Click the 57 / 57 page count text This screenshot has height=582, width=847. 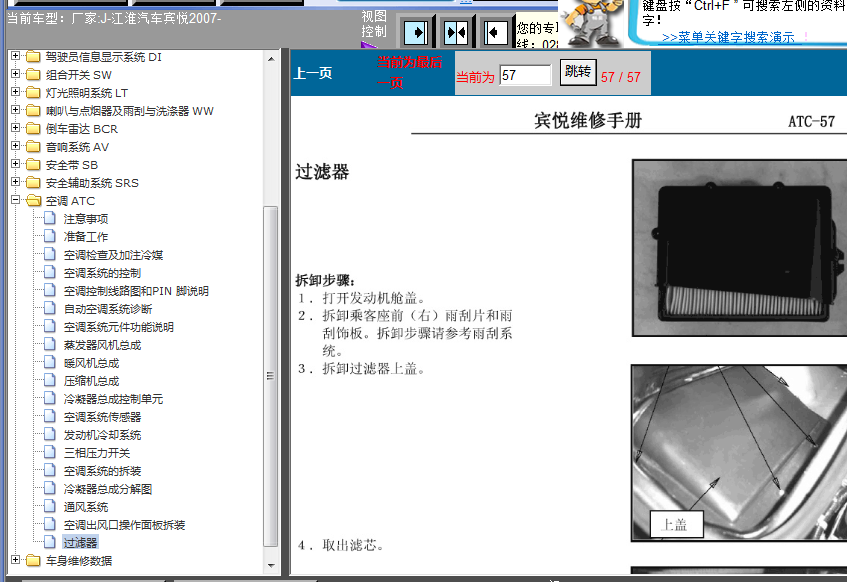point(621,77)
